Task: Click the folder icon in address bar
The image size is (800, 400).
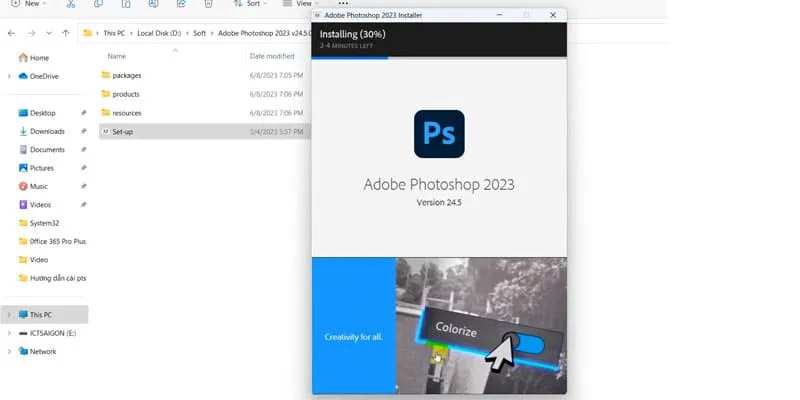Action: [87, 33]
